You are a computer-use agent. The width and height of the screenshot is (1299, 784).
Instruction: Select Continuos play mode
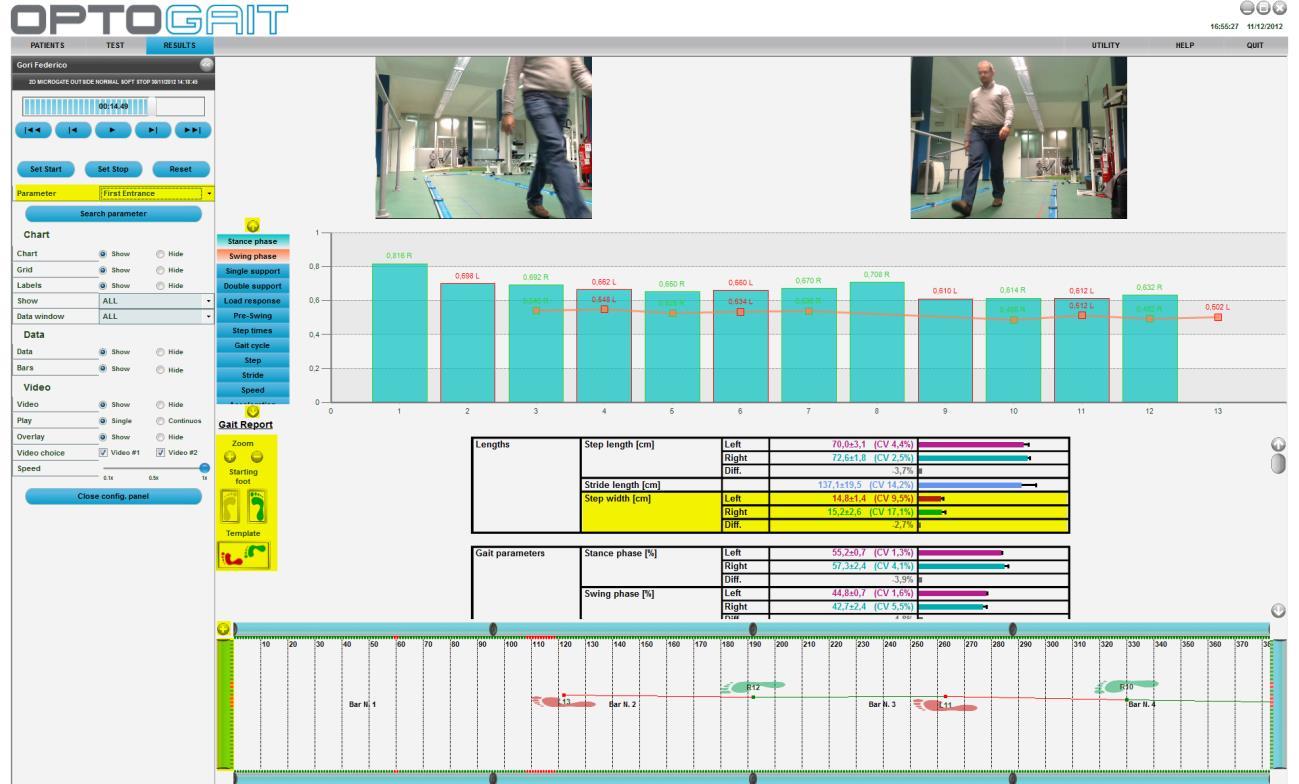[162, 421]
